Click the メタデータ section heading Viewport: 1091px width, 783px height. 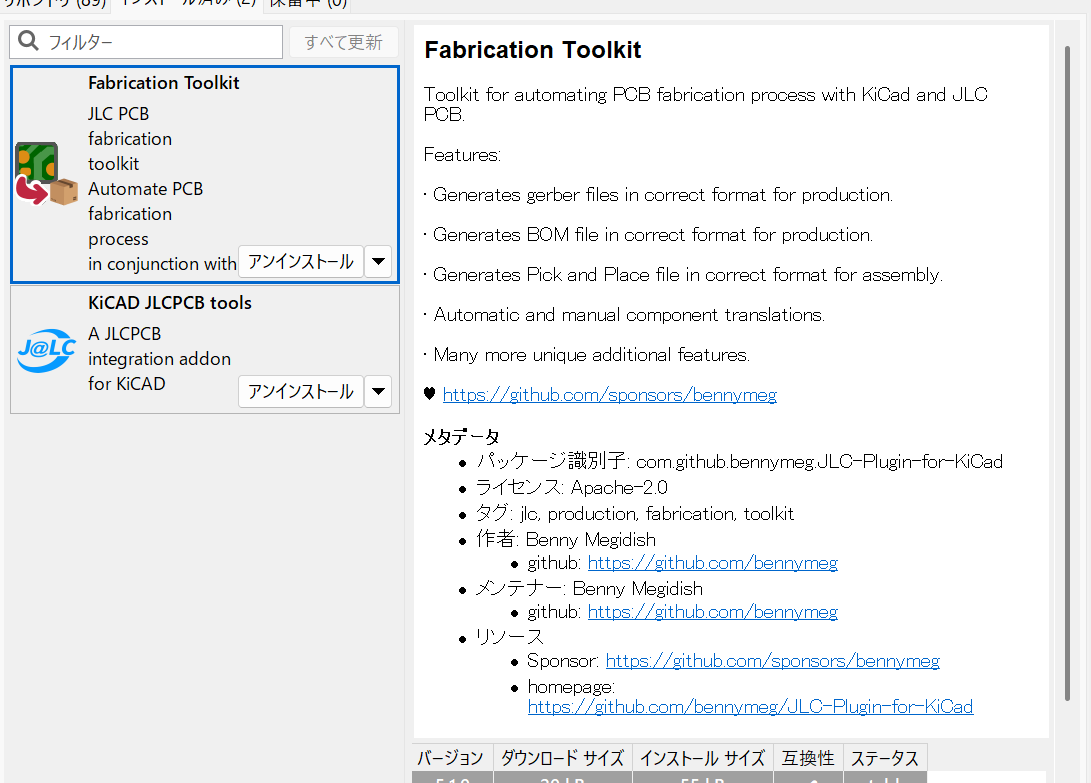pyautogui.click(x=461, y=436)
